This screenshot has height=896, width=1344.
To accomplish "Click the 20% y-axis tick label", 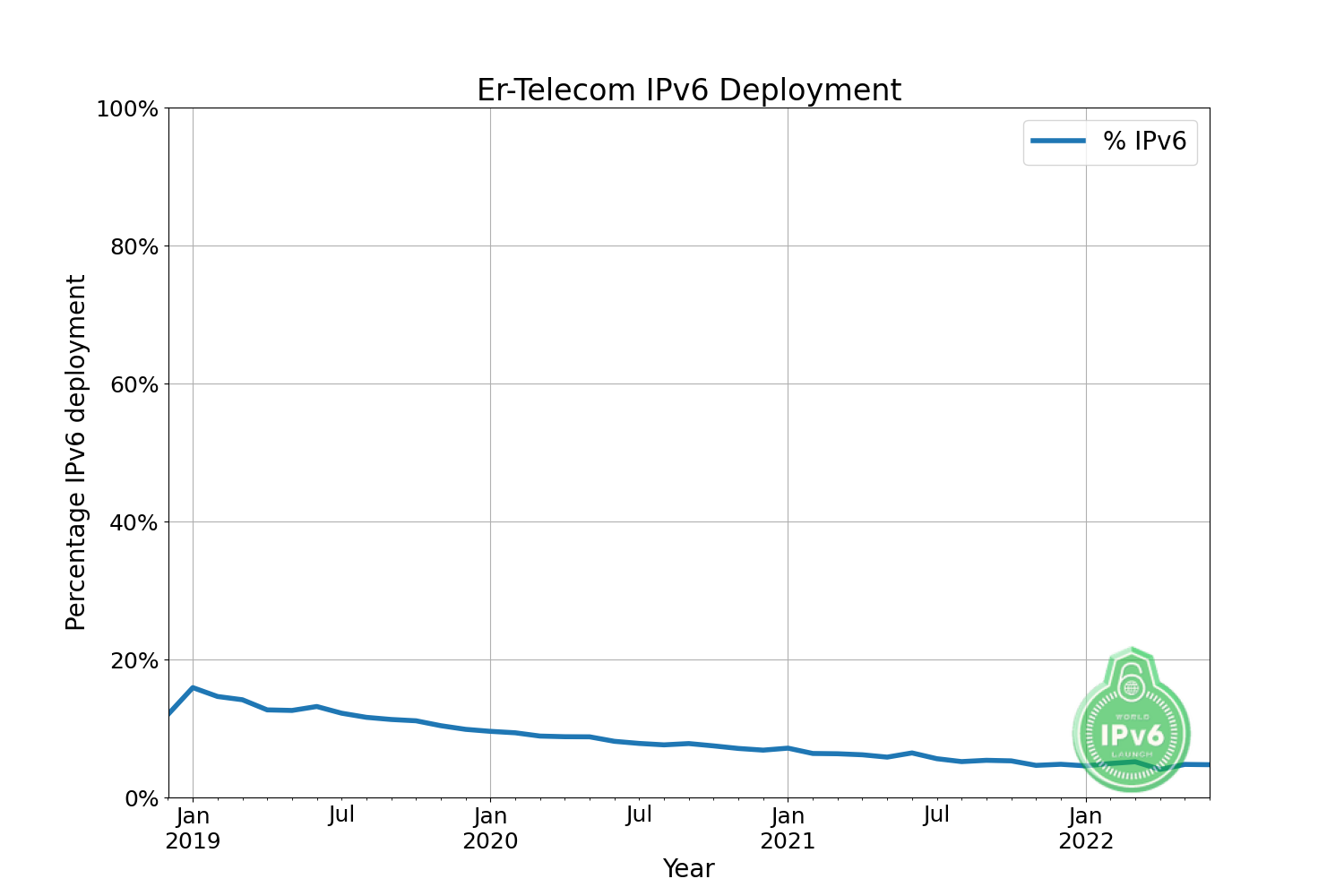I will click(134, 661).
